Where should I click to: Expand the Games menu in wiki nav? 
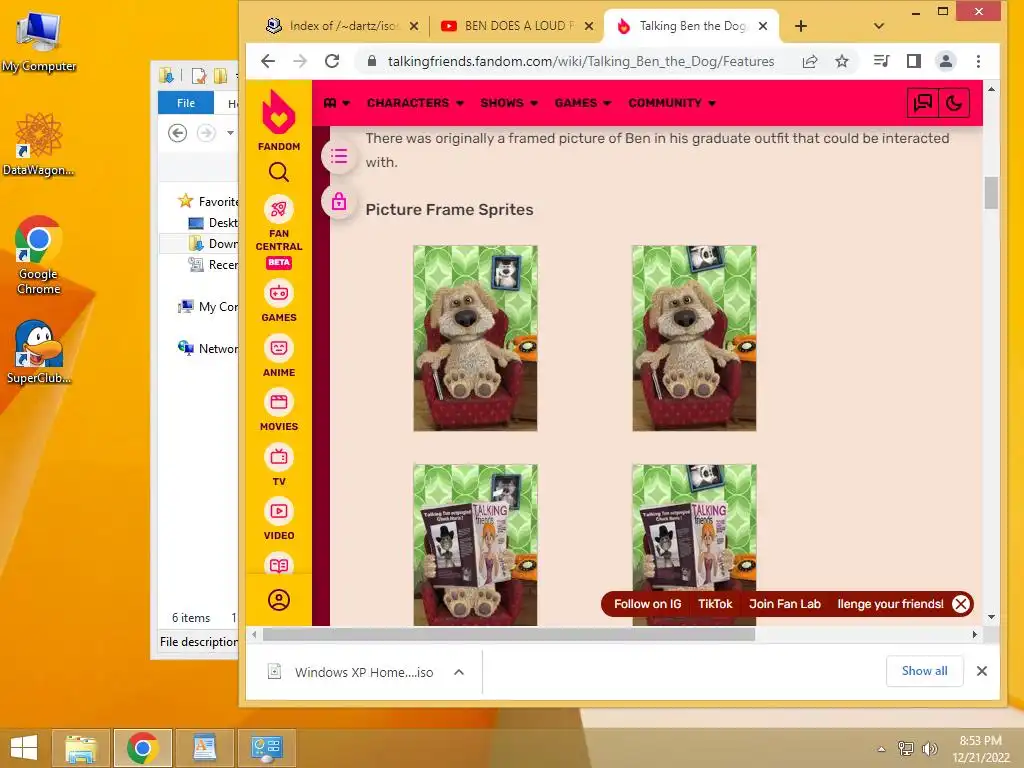coord(583,103)
